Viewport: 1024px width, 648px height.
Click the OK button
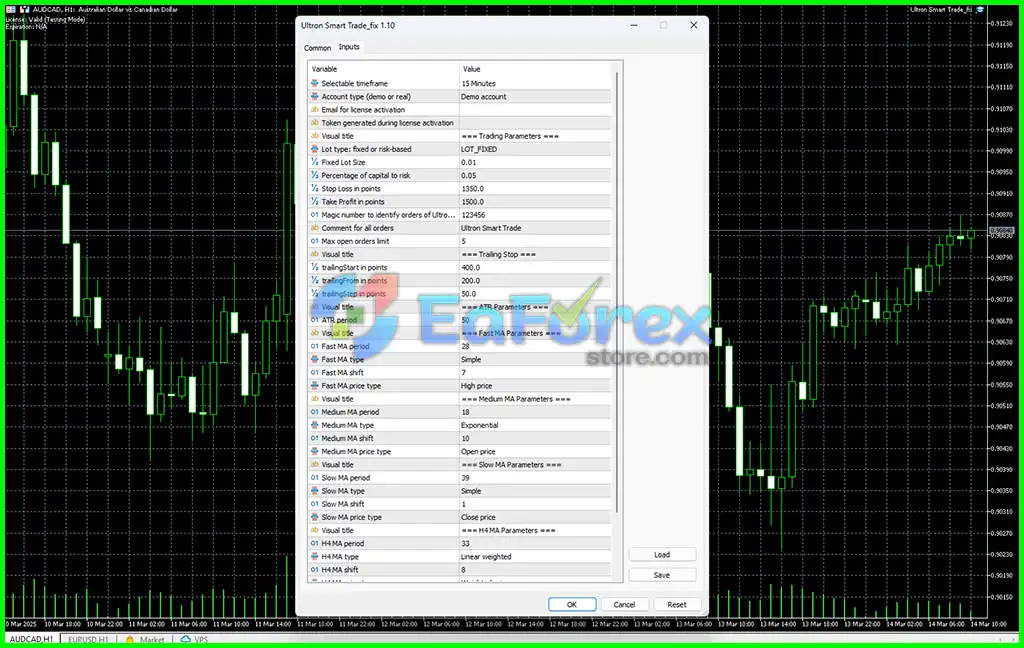point(571,604)
